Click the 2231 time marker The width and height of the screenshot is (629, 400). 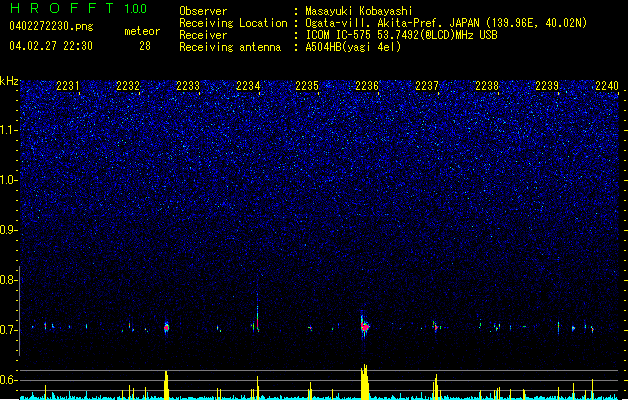(67, 86)
